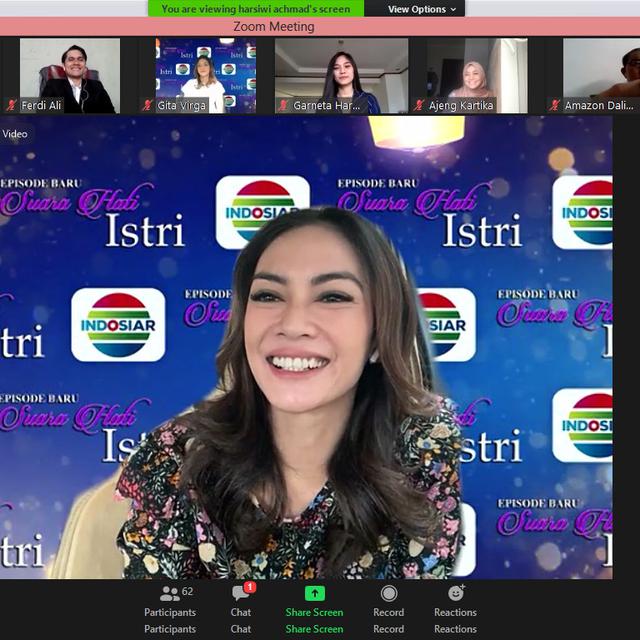Start recording with the Record icon

389,593
